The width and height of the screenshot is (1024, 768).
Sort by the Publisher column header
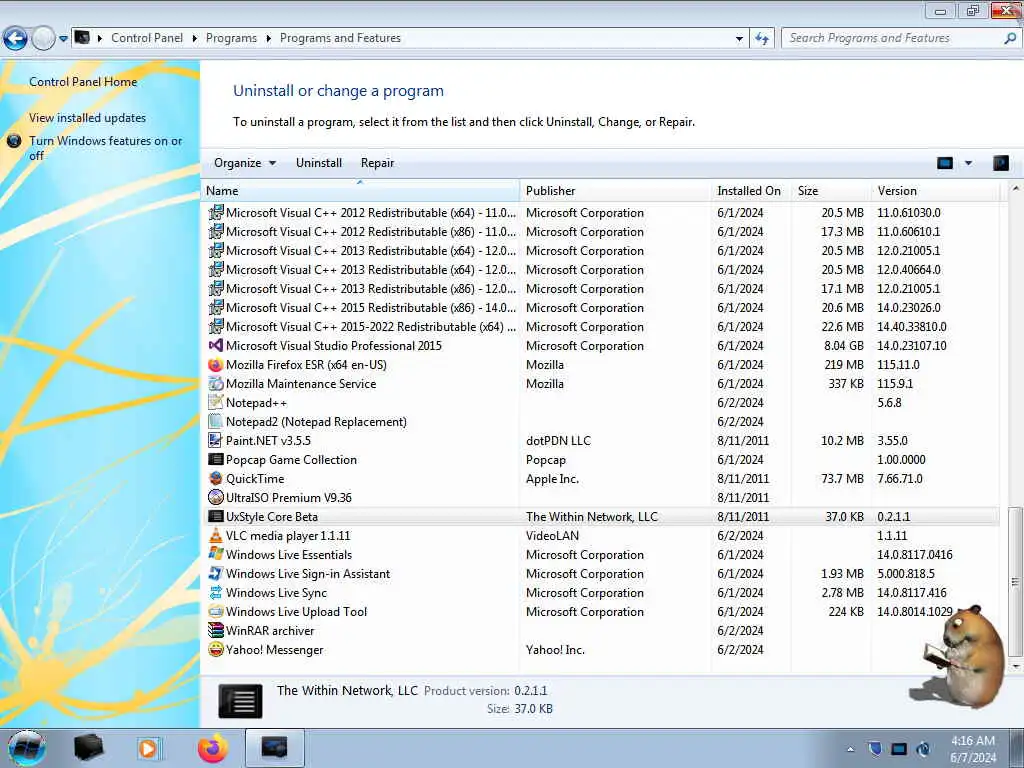615,191
